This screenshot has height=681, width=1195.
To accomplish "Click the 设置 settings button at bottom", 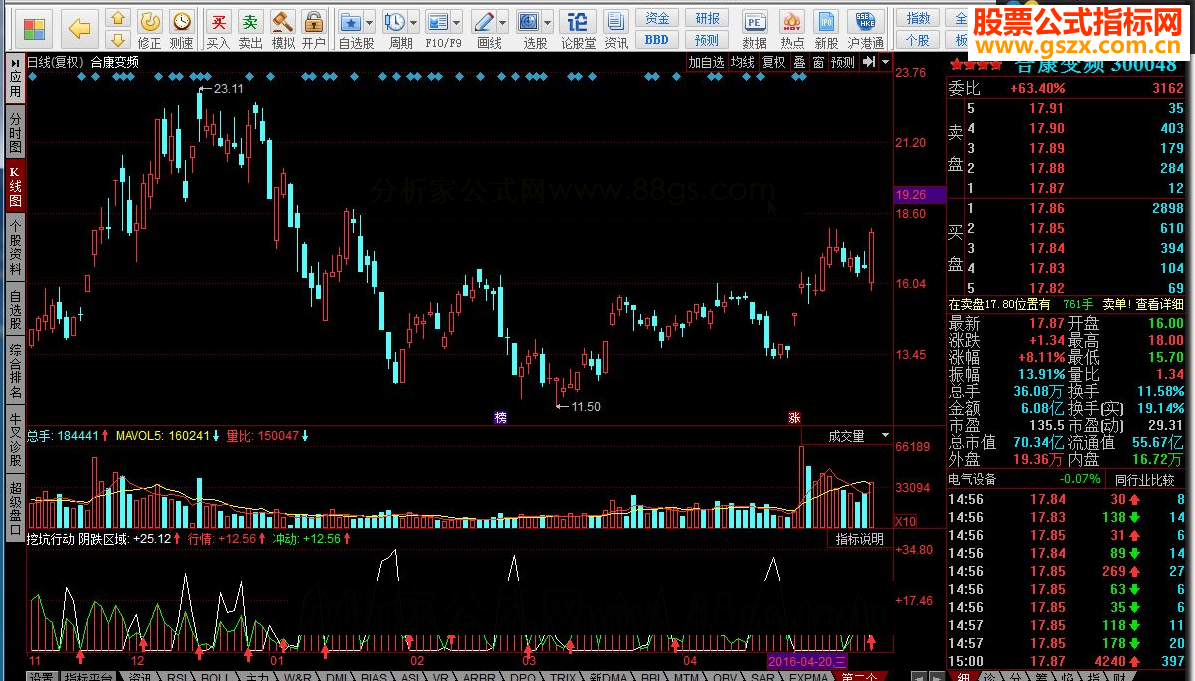I will pyautogui.click(x=41, y=676).
